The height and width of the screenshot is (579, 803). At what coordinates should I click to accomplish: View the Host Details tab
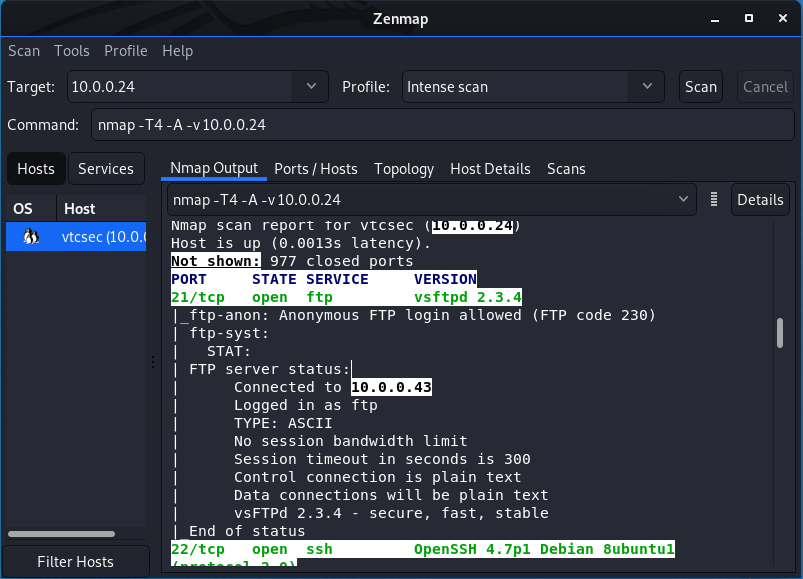(490, 169)
